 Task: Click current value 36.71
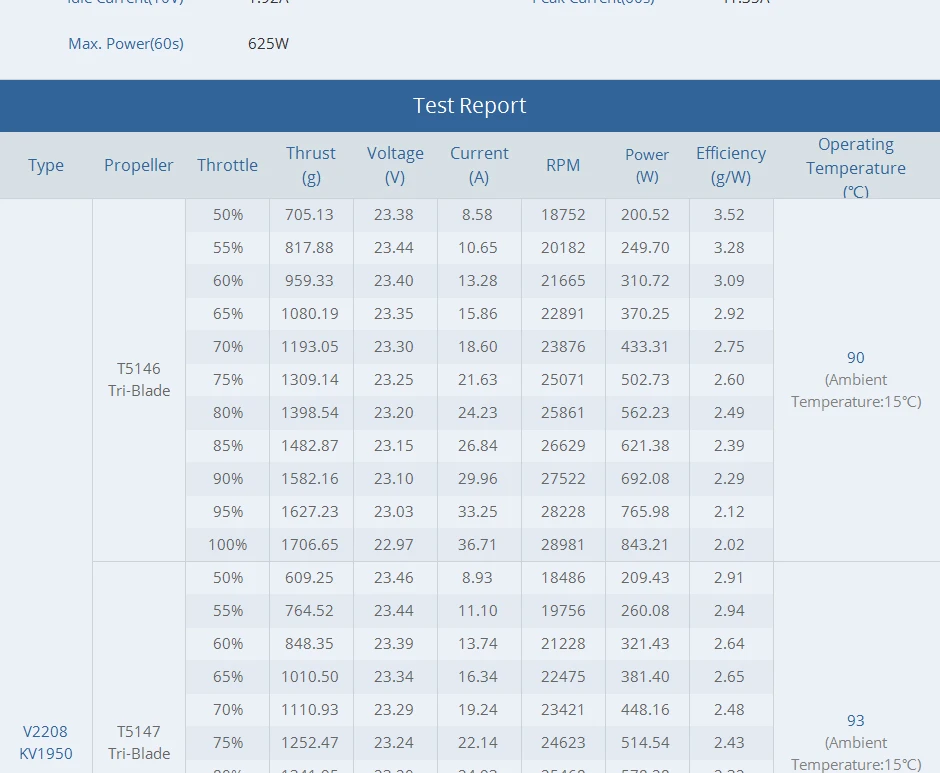(x=477, y=545)
